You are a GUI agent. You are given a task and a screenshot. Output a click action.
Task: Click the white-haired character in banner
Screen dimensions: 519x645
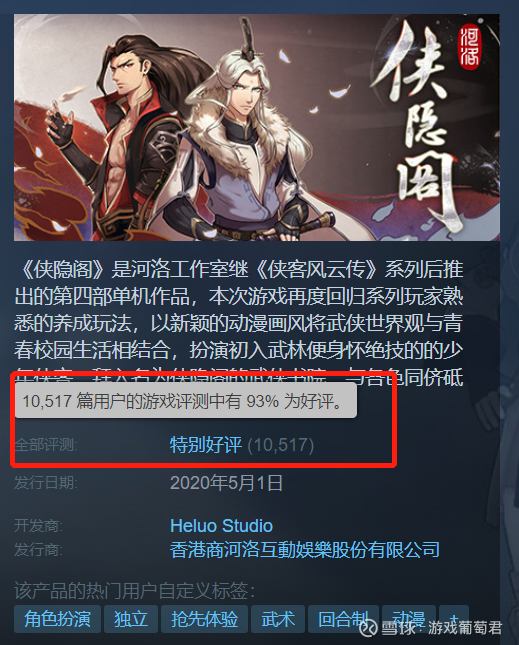coord(247,140)
